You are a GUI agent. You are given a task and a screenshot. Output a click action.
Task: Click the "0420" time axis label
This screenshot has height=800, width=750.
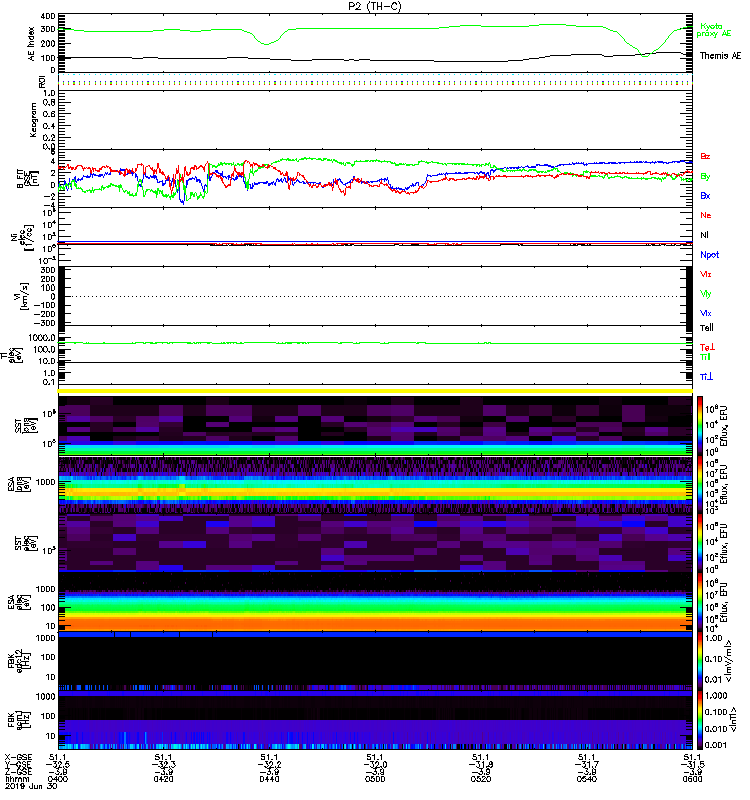pos(163,779)
